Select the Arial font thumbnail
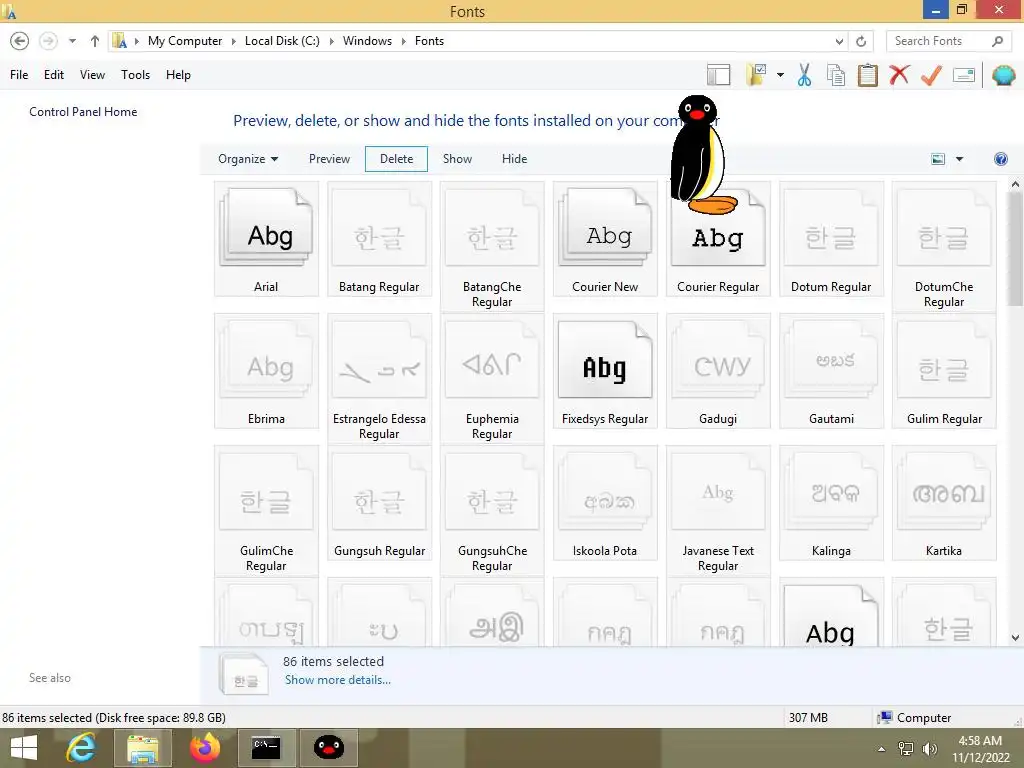 tap(266, 239)
